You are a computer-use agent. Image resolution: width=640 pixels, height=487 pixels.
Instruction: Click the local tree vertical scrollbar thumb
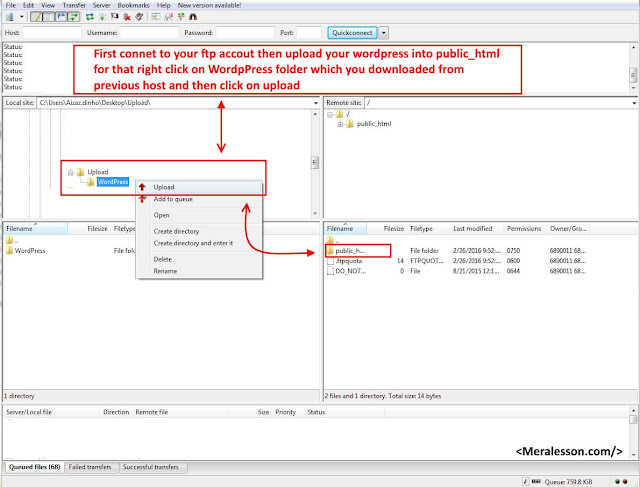(x=315, y=162)
